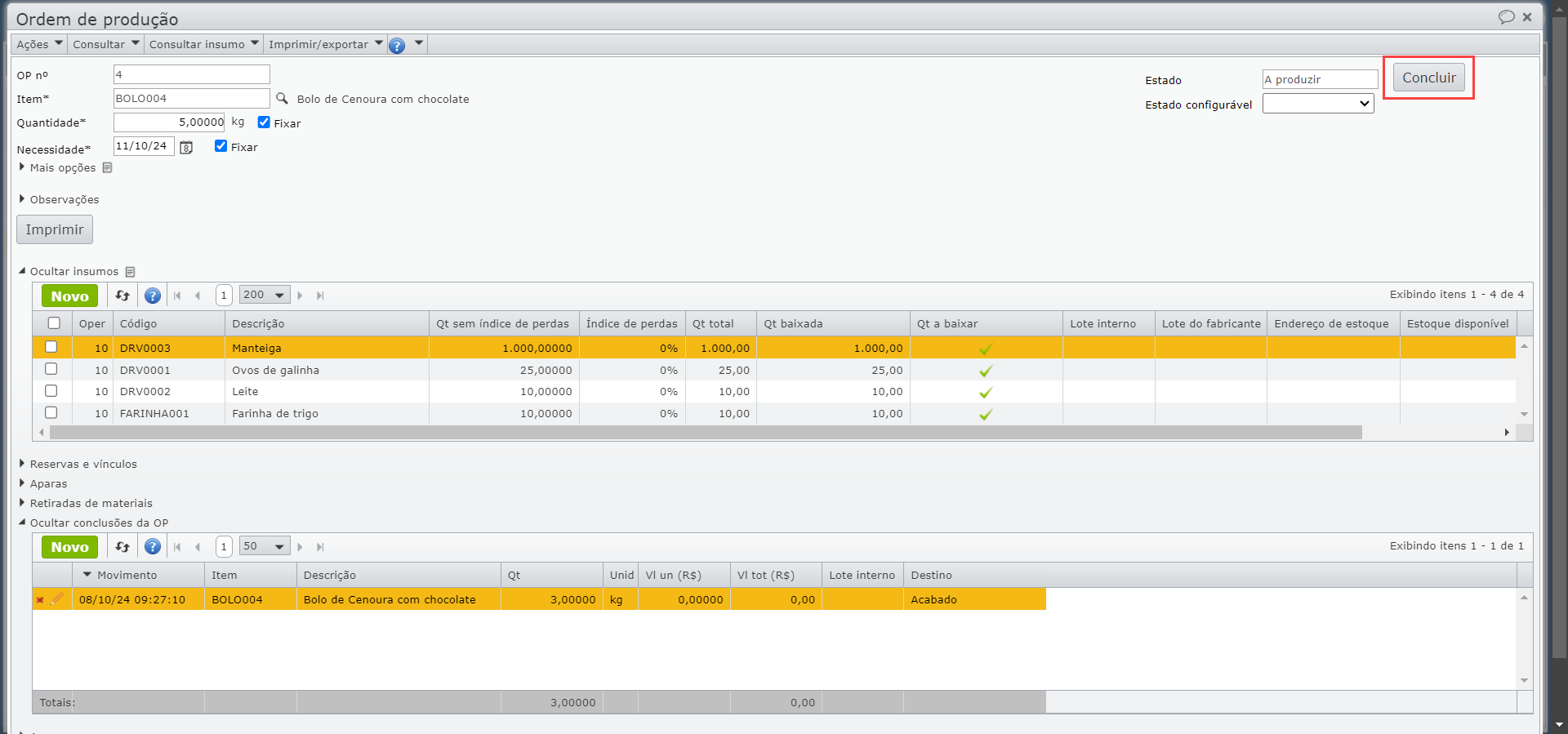Select the Leite row checkbox

tap(51, 391)
